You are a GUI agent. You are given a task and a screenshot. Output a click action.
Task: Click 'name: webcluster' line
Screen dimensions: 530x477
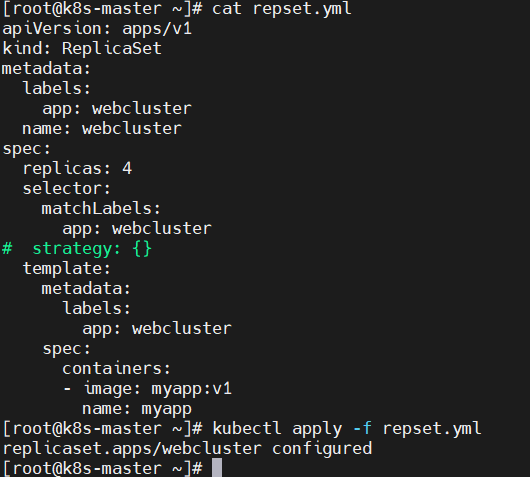(x=102, y=128)
